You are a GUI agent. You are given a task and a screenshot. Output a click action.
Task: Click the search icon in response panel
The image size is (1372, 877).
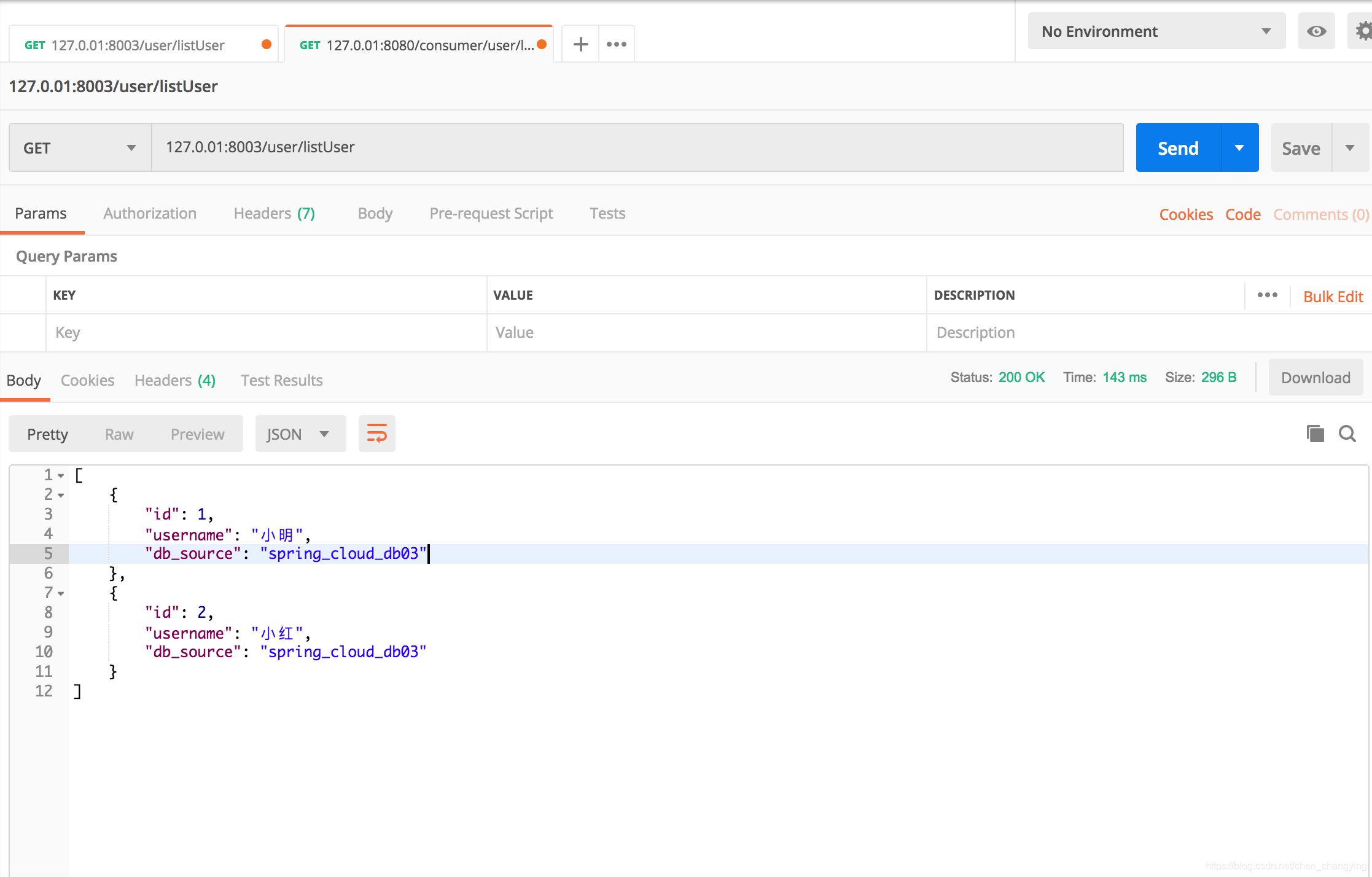point(1348,433)
